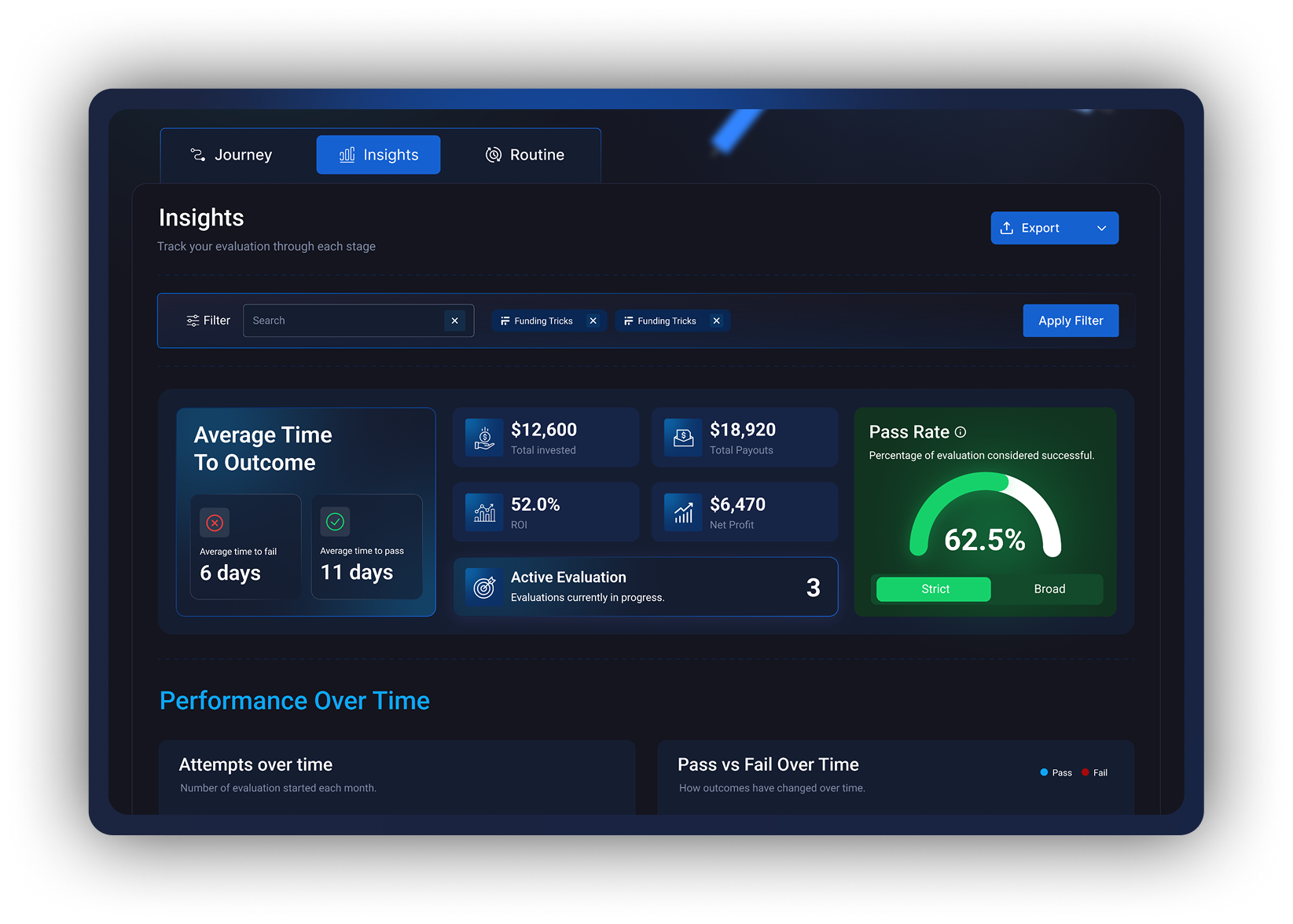Remove the second Funding Tricks filter
1293x924 pixels.
pos(717,321)
